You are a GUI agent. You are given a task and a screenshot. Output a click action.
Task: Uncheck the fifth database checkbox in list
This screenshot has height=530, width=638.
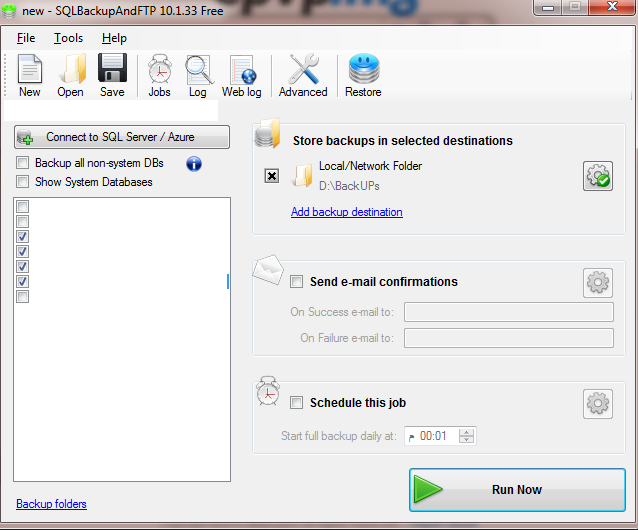click(x=22, y=267)
